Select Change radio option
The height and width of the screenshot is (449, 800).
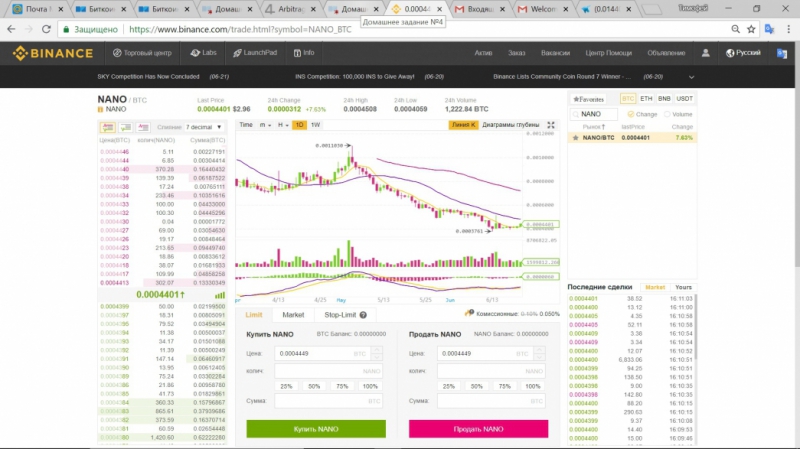(631, 114)
